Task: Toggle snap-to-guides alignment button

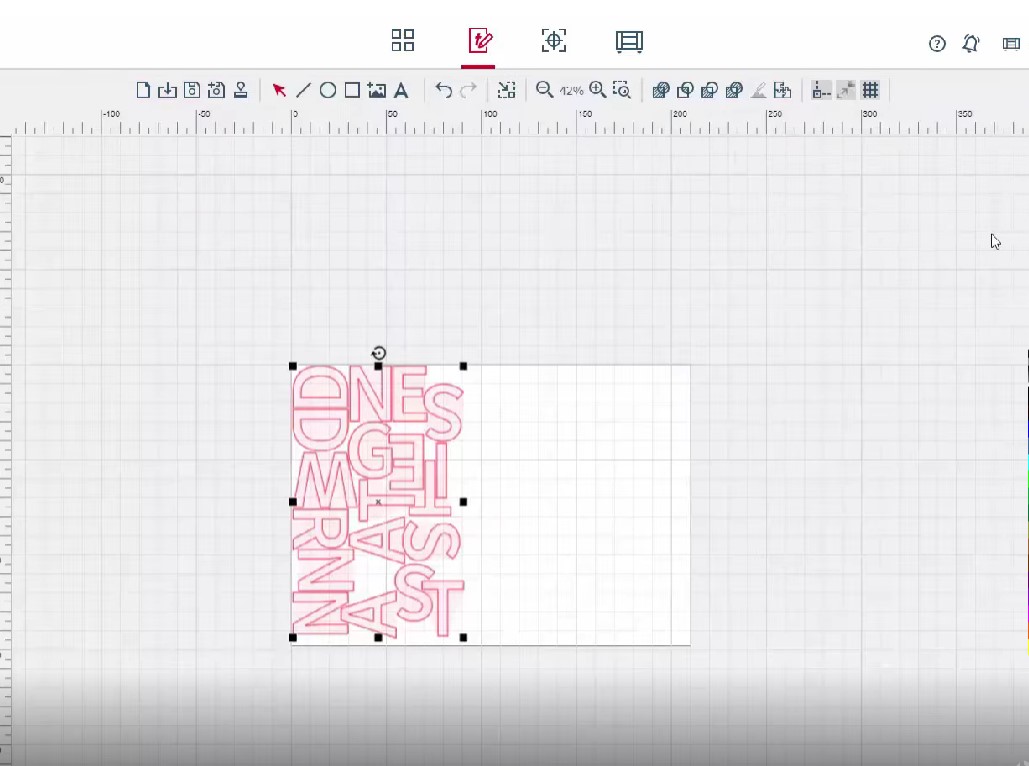Action: 821,90
